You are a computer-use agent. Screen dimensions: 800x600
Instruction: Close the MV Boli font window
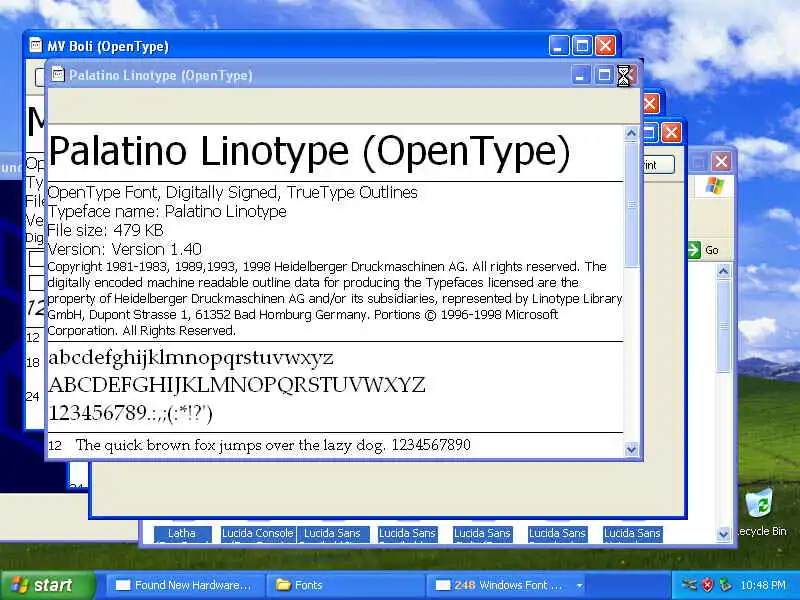(606, 46)
